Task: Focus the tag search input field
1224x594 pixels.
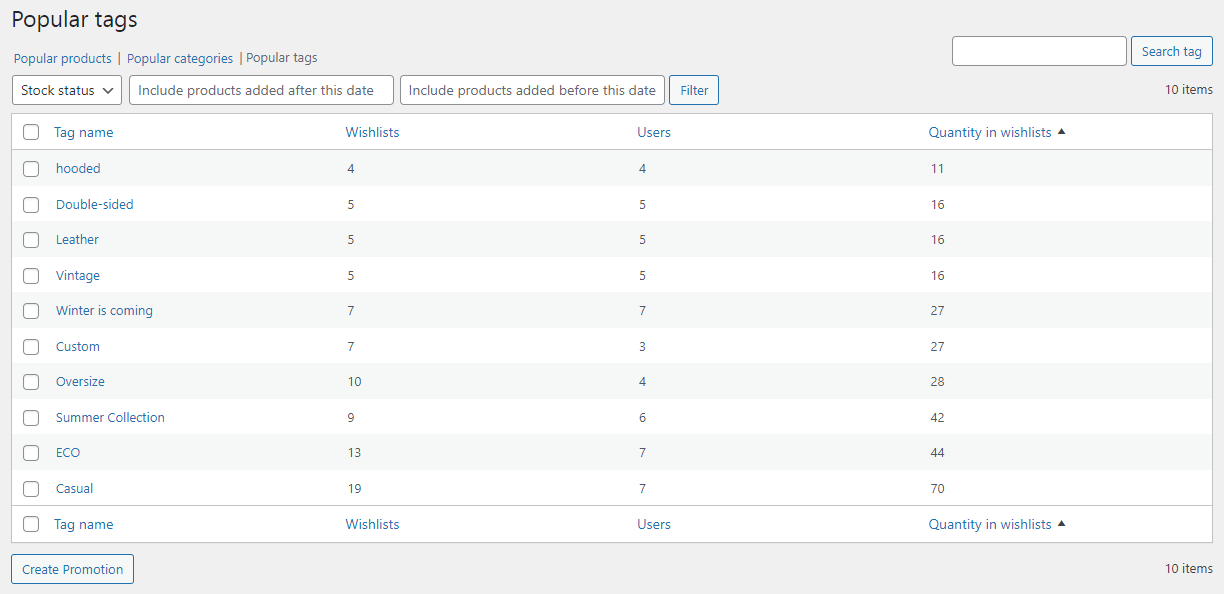Action: coord(1039,52)
